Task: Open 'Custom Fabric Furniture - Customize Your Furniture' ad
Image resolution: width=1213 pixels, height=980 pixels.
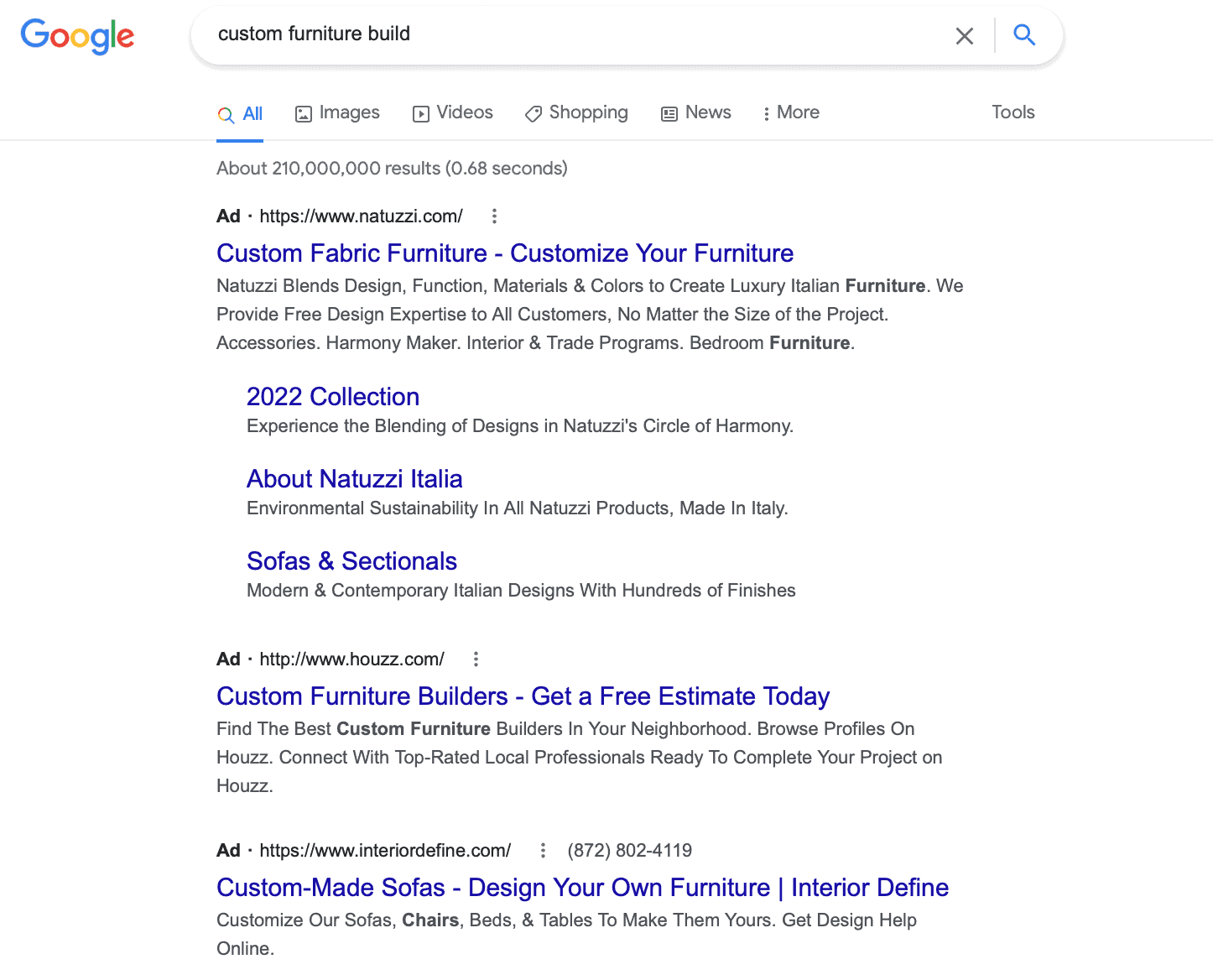Action: point(505,253)
